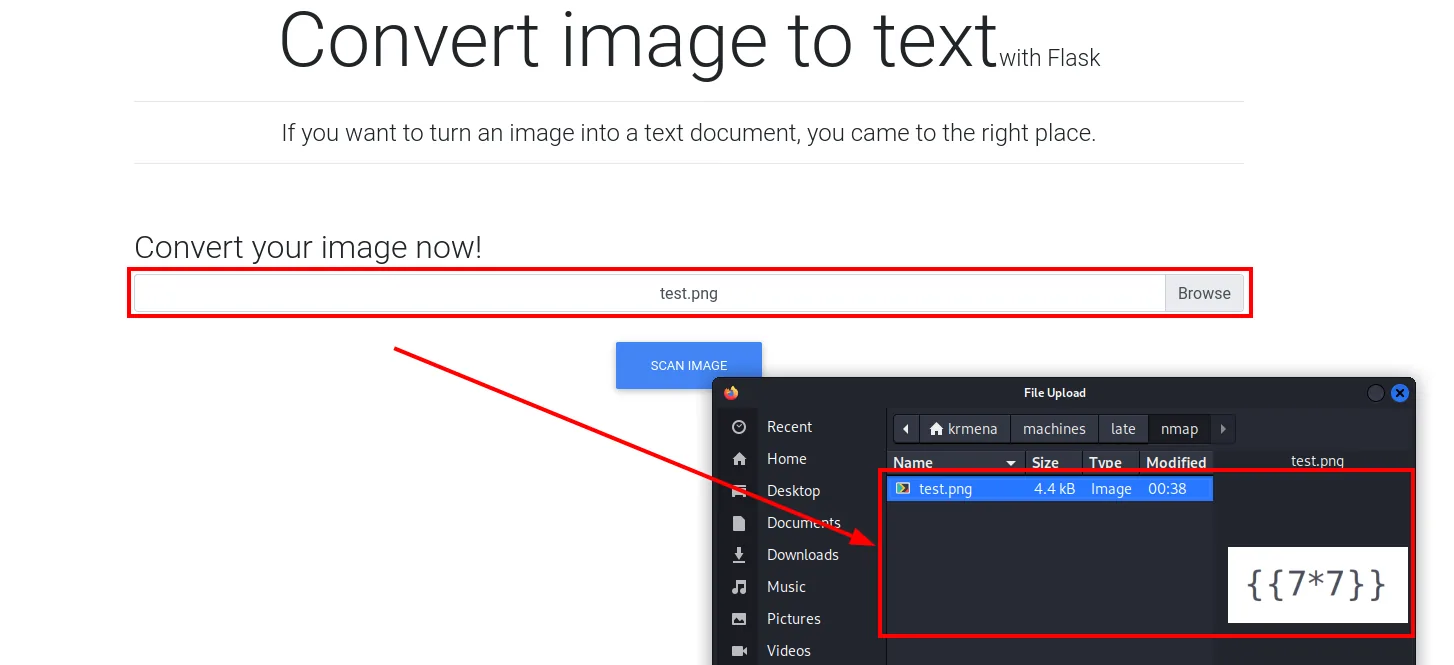
Task: Click the SCAN IMAGE button
Action: 689,365
